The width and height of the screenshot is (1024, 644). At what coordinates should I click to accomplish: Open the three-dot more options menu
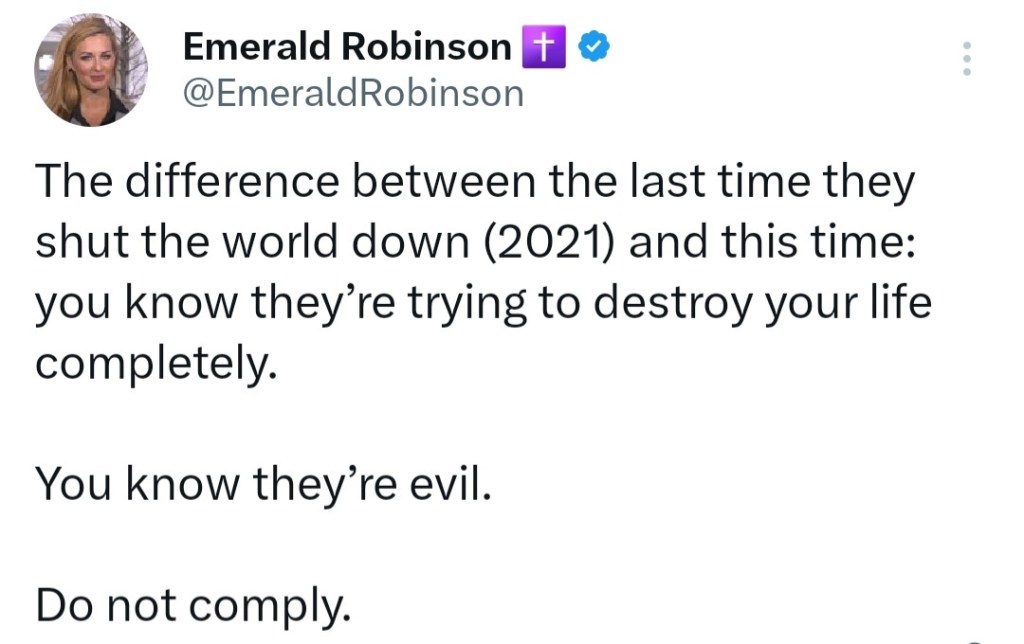click(966, 59)
